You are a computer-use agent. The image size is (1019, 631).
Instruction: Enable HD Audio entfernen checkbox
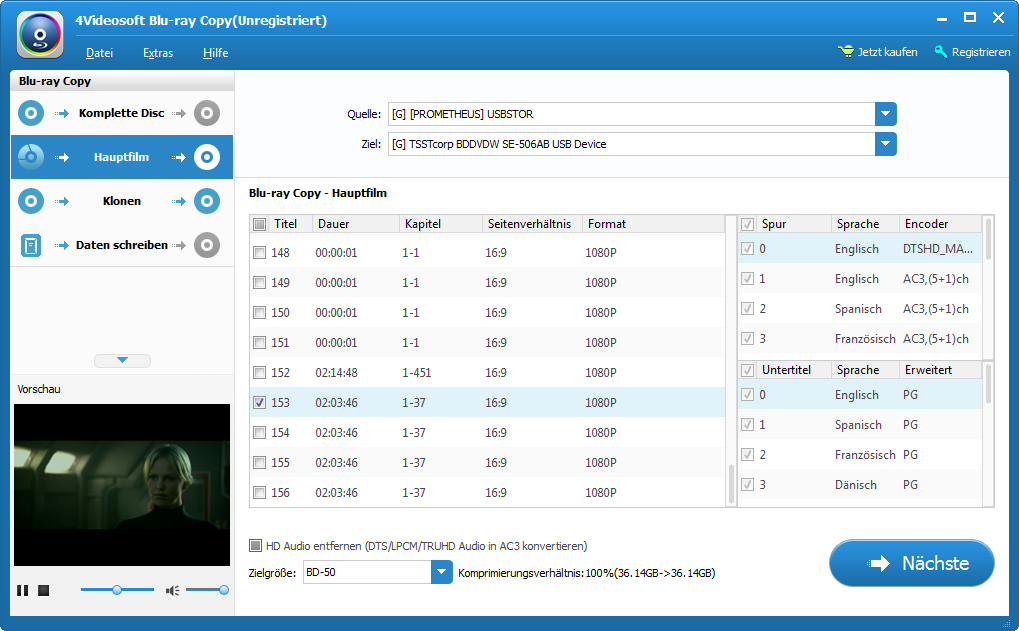[x=257, y=546]
